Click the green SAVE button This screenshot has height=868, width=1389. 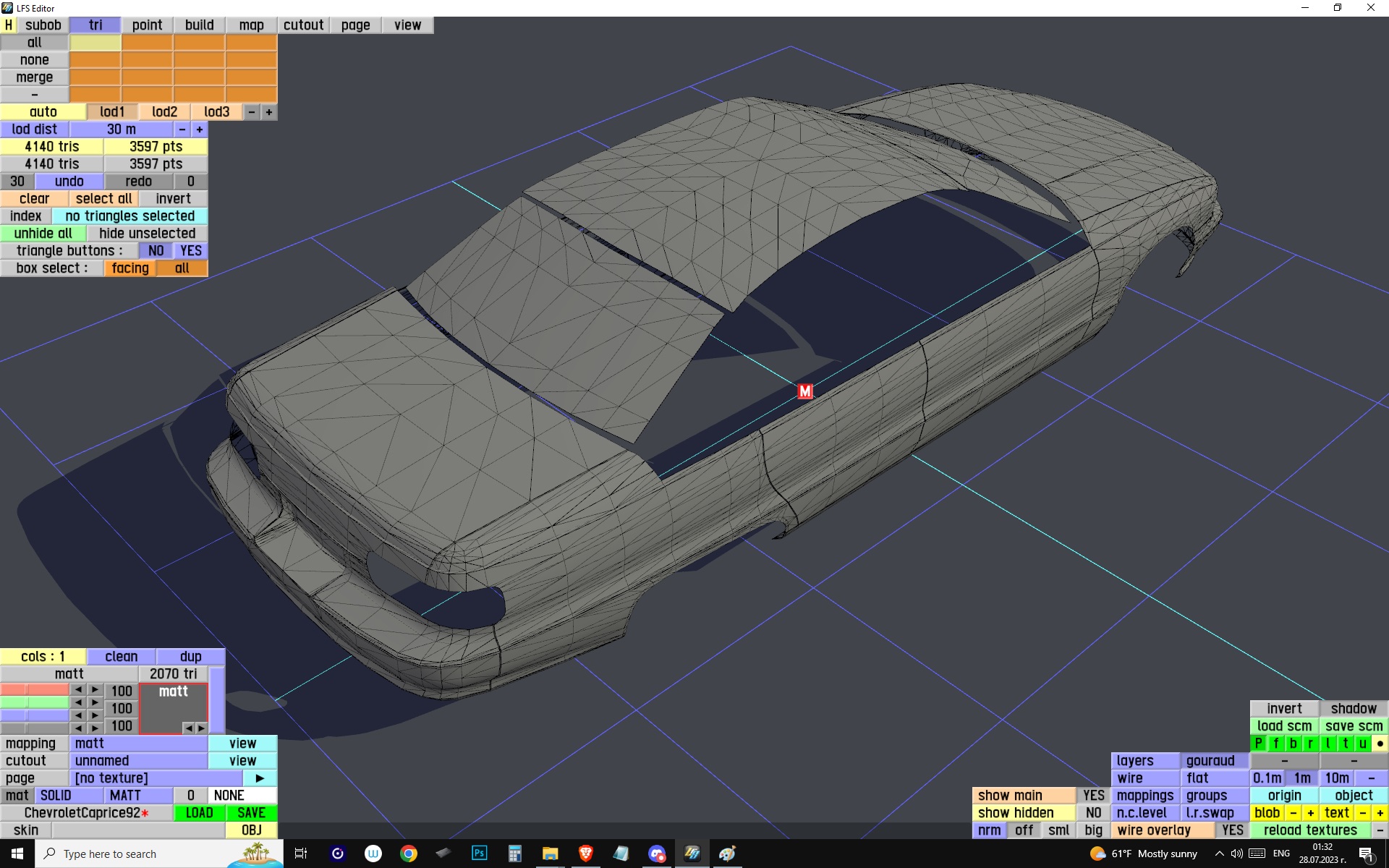[251, 813]
